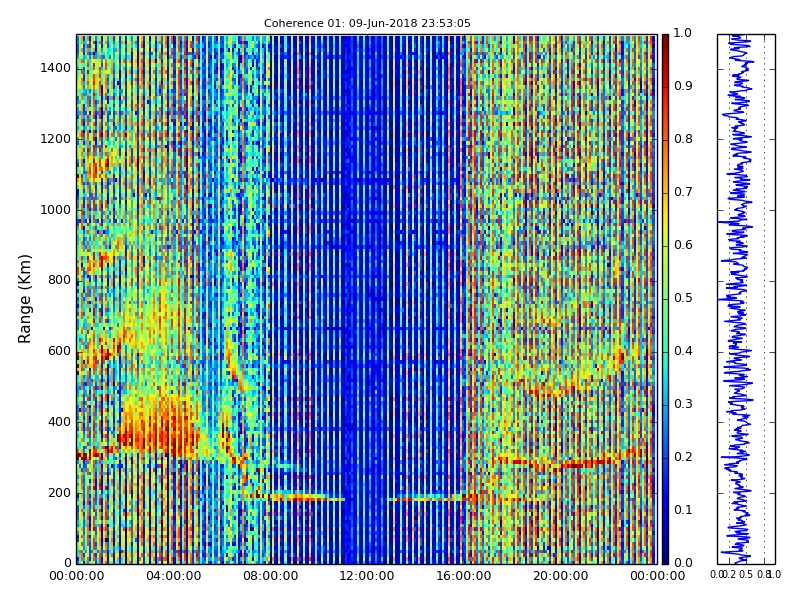Screen dimensions: 800x600
Task: Click the 0.0 colorbar tick label
Action: (683, 563)
